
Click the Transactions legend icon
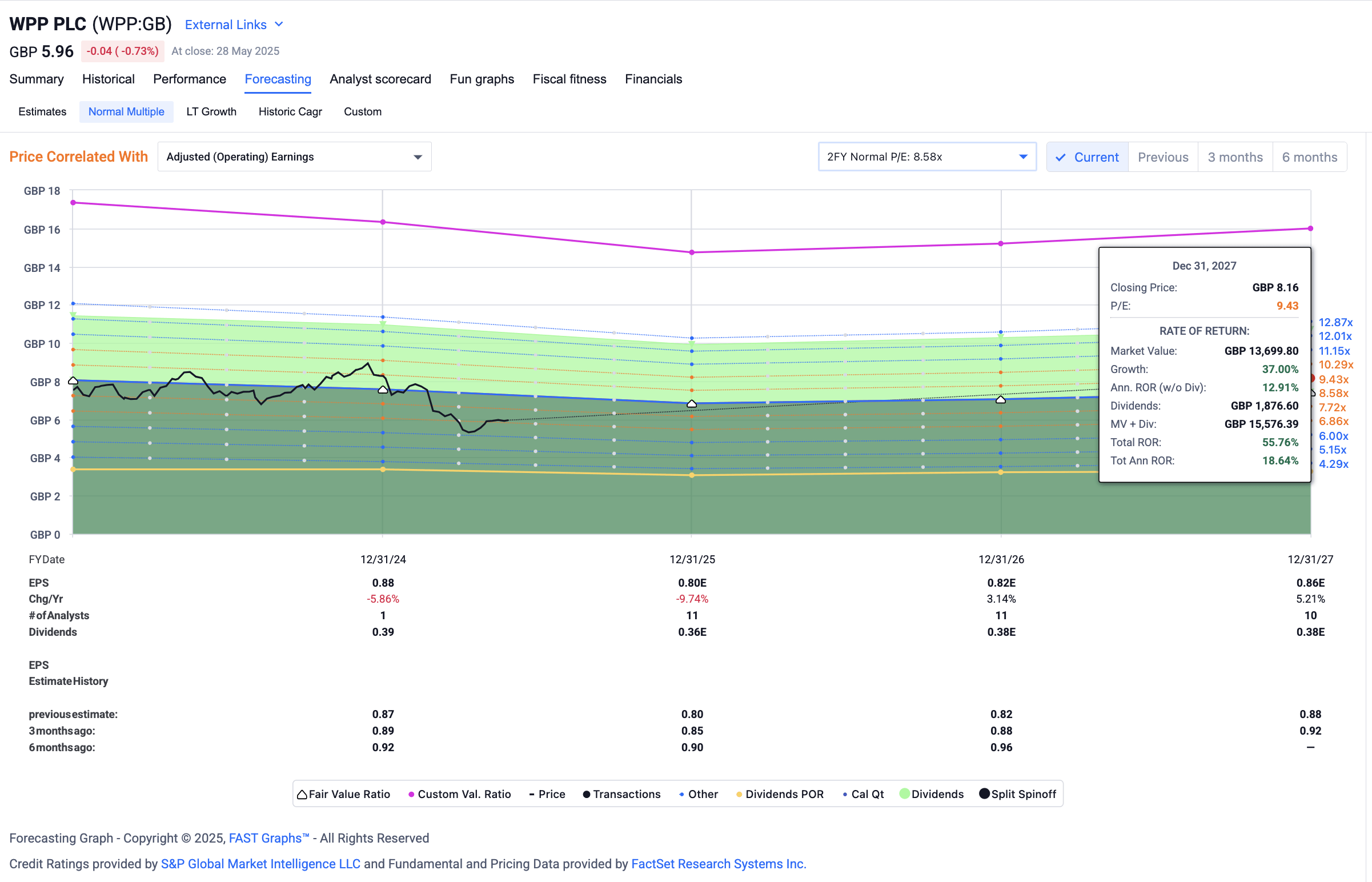(x=586, y=795)
